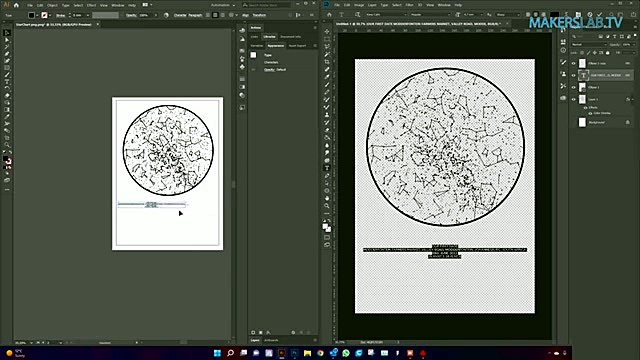Click lock icon on Background layer
The image size is (640, 360).
(627, 122)
